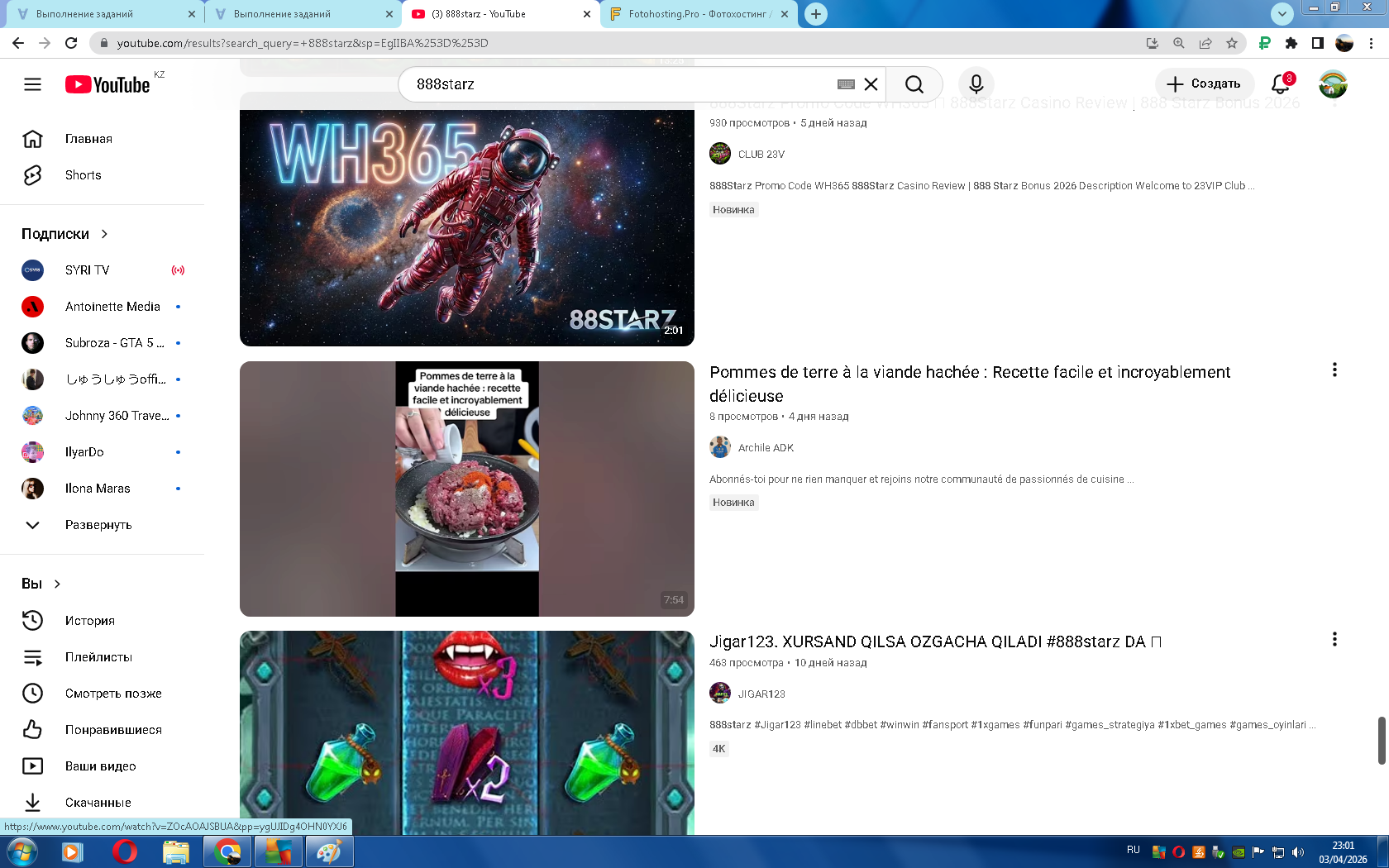The height and width of the screenshot is (868, 1389).
Task: Open the JIGAR123 channel avatar
Action: click(720, 693)
